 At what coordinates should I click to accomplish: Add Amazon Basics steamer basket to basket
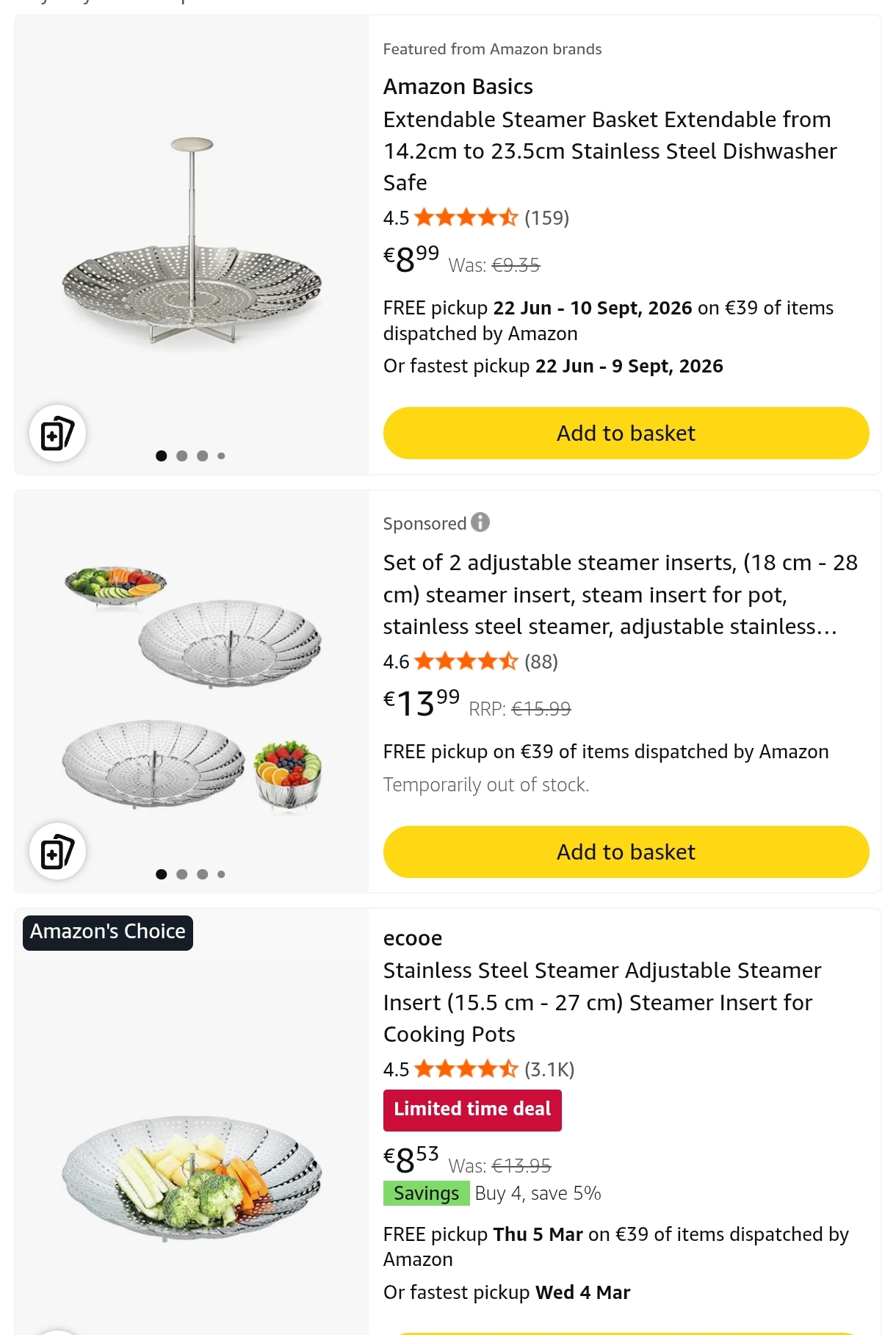[626, 433]
